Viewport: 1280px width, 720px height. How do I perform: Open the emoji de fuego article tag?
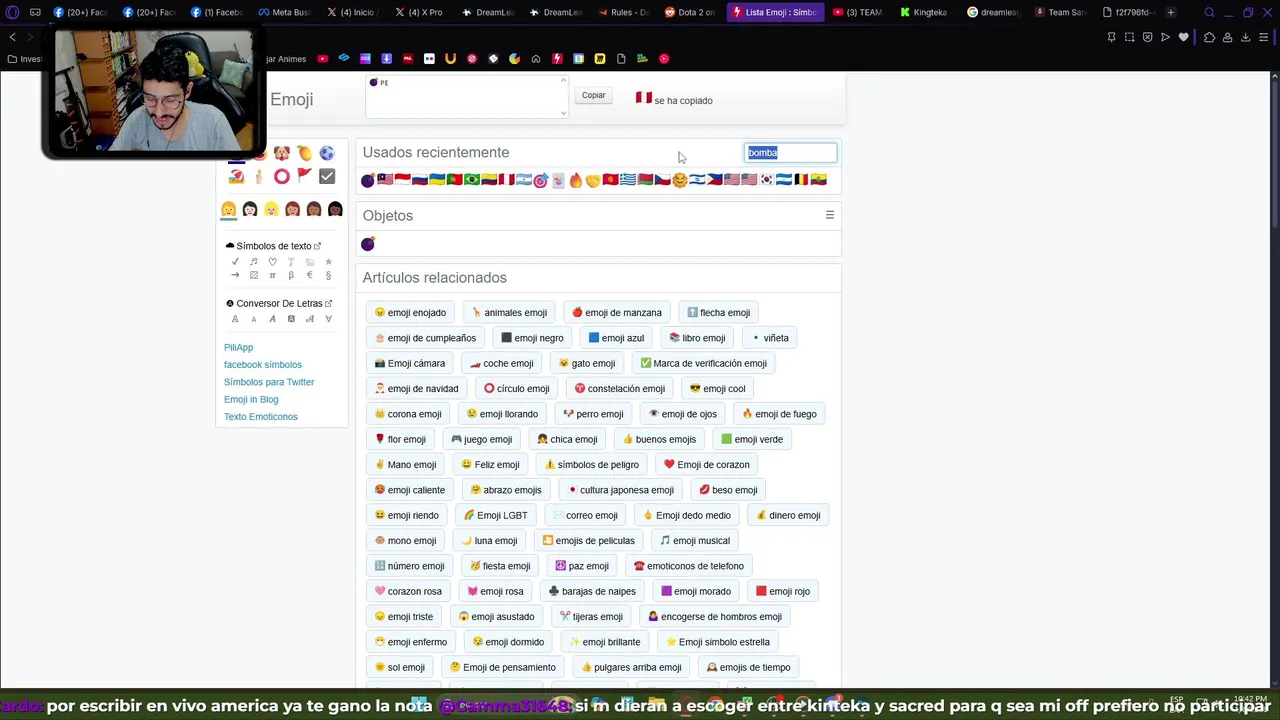pos(779,414)
